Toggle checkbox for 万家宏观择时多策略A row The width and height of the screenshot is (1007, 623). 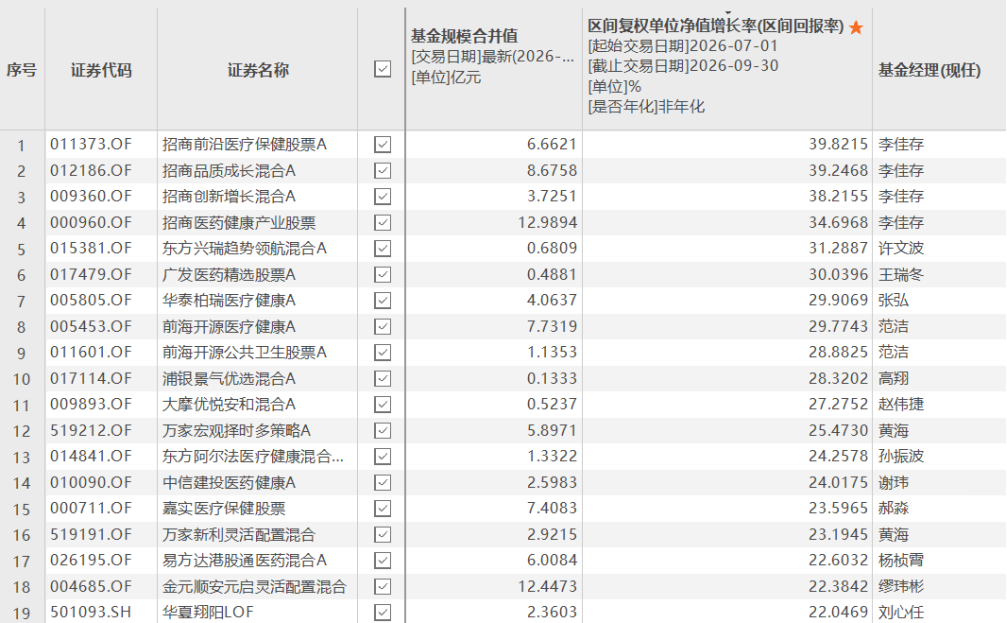coord(382,430)
